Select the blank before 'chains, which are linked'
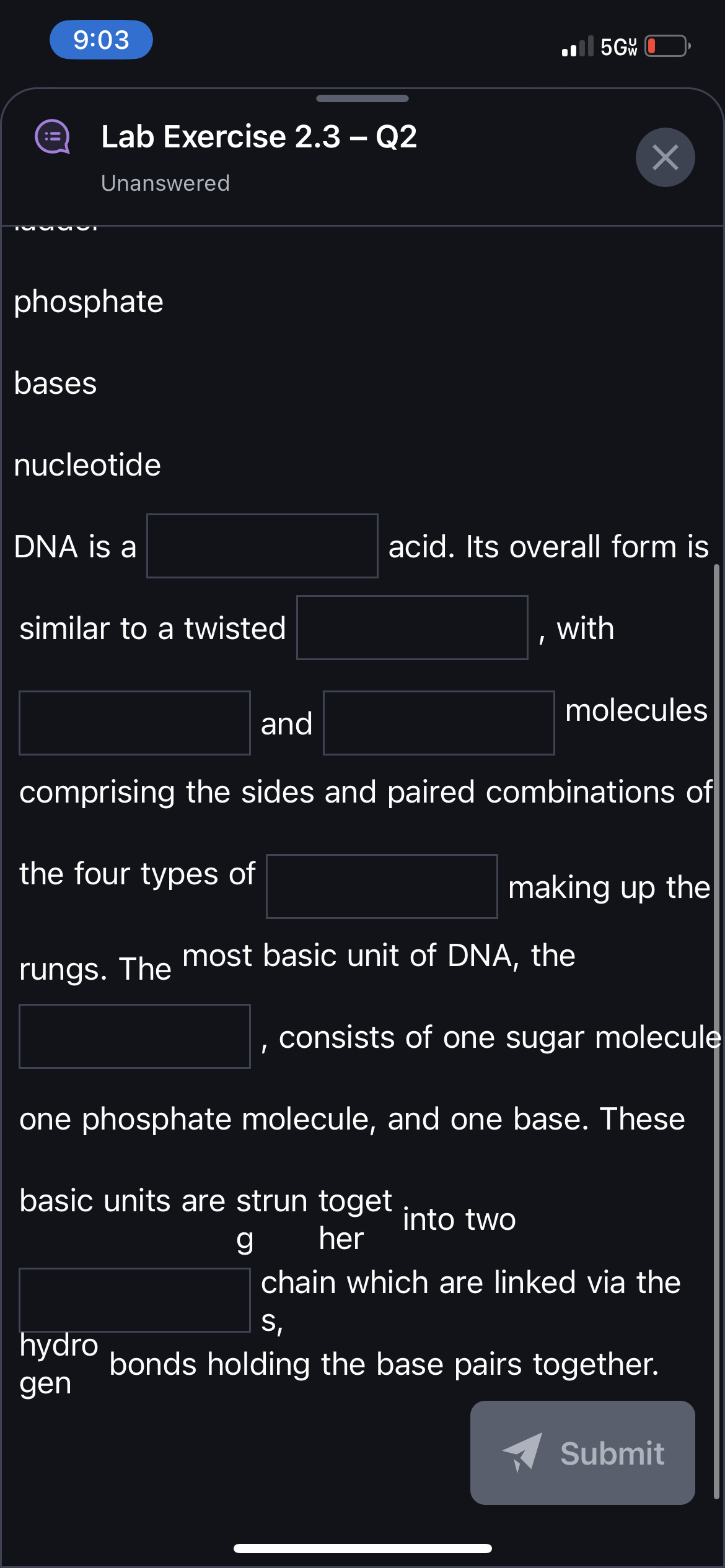The height and width of the screenshot is (1568, 725). 134,1300
